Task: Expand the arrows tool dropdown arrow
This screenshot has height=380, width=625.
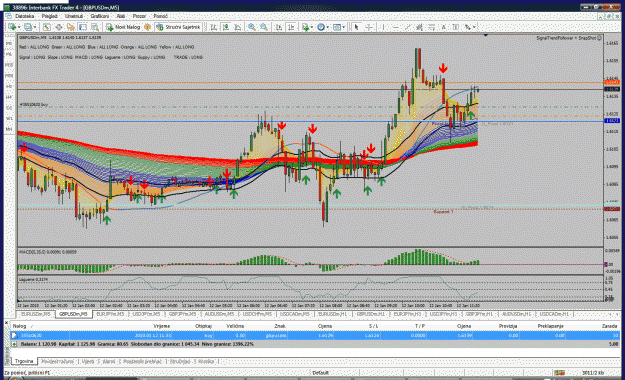Action: pos(474,27)
